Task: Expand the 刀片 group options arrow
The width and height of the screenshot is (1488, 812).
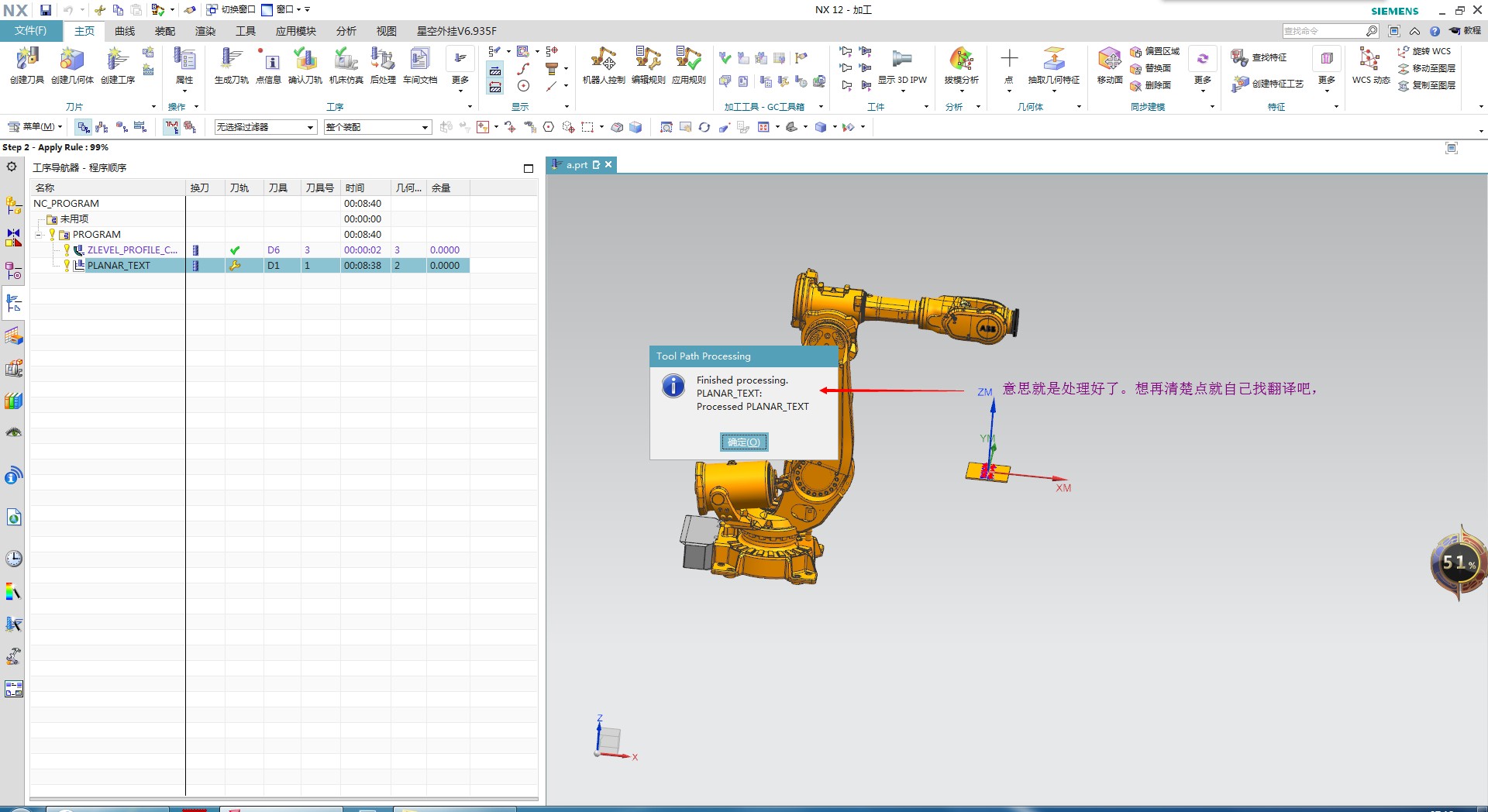Action: point(153,107)
